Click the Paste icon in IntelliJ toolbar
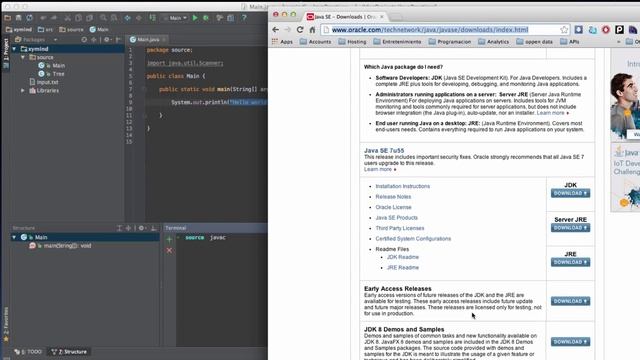This screenshot has height=360, width=640. 89,18
